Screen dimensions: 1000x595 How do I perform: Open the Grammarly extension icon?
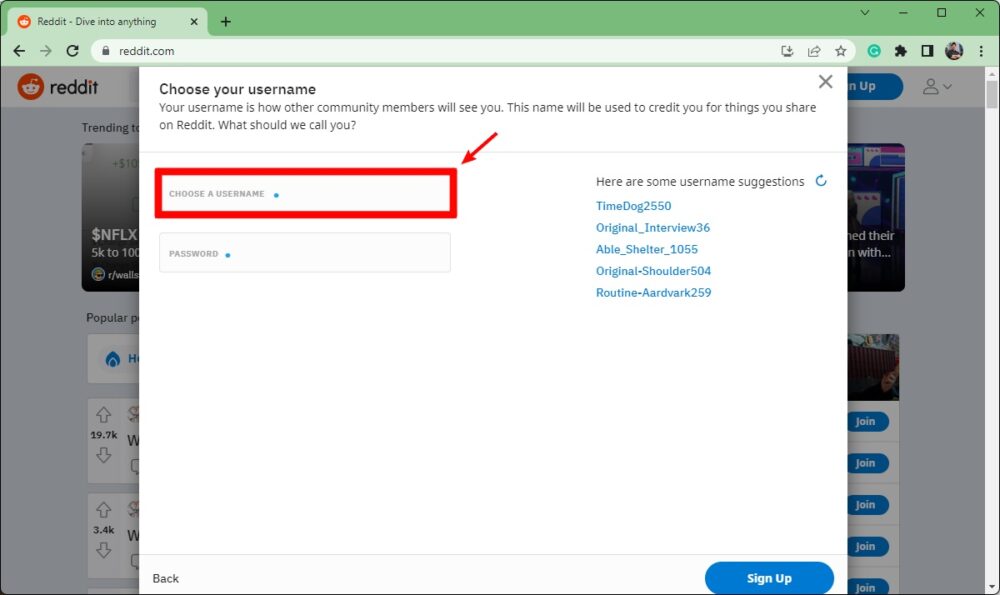pos(874,50)
